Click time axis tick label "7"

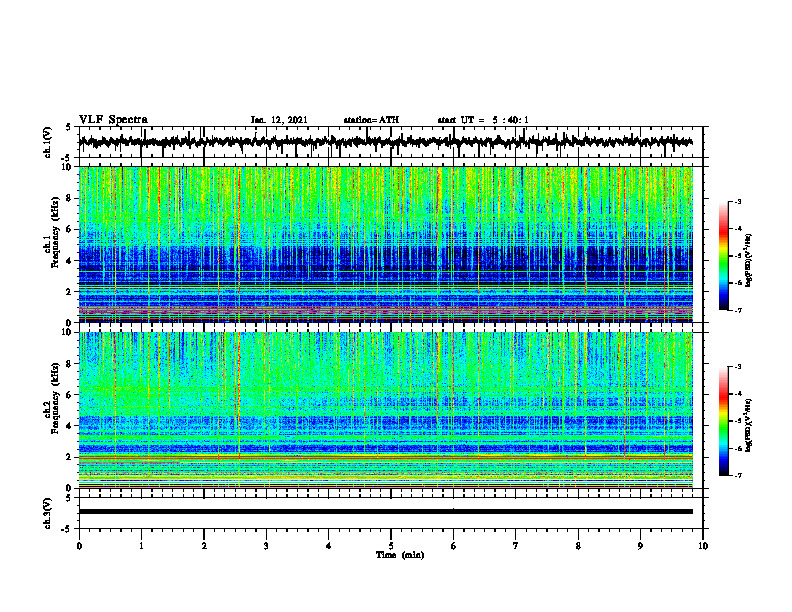click(516, 546)
